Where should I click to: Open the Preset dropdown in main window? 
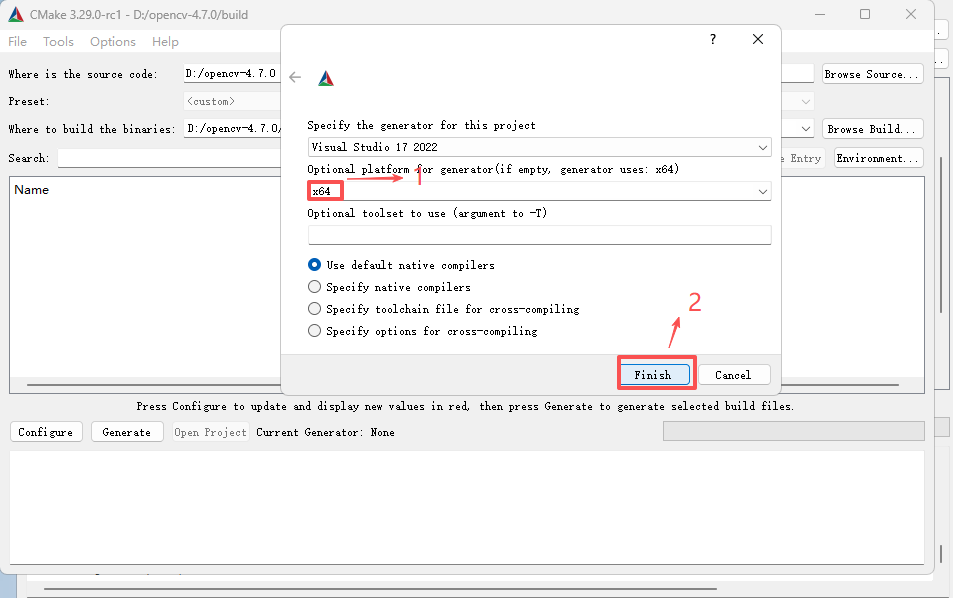tap(806, 101)
